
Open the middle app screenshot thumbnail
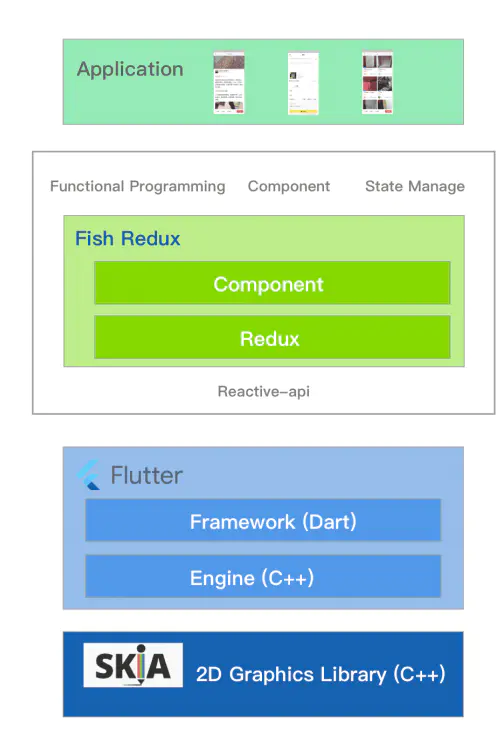pyautogui.click(x=303, y=83)
